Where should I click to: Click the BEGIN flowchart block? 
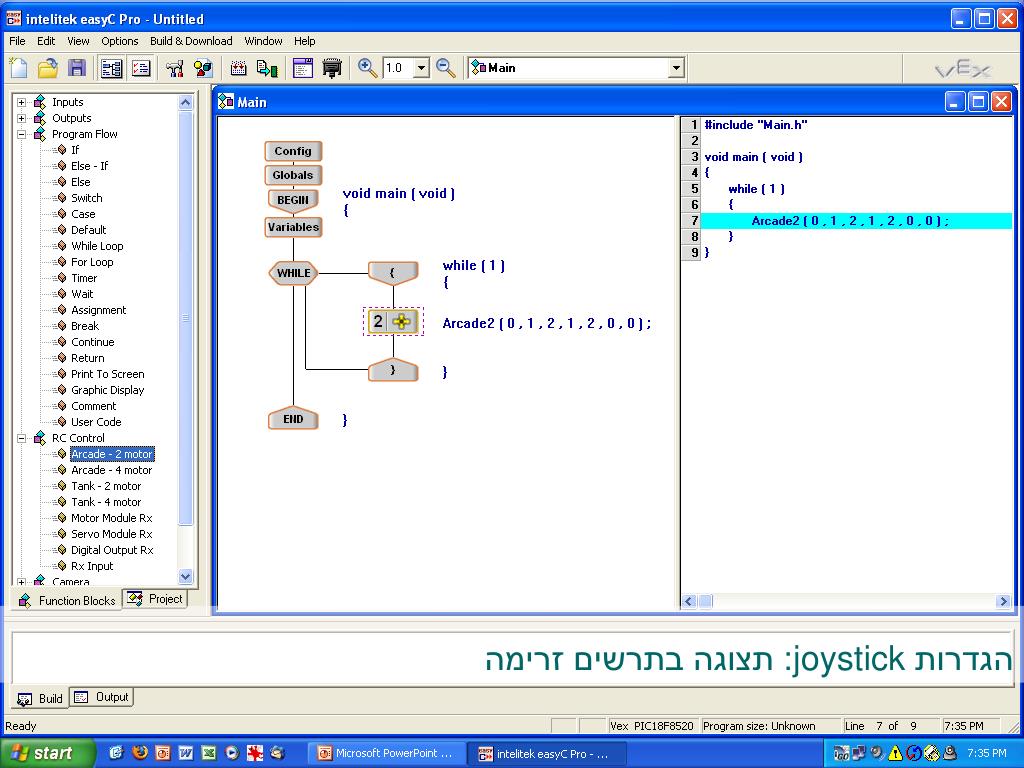coord(293,200)
